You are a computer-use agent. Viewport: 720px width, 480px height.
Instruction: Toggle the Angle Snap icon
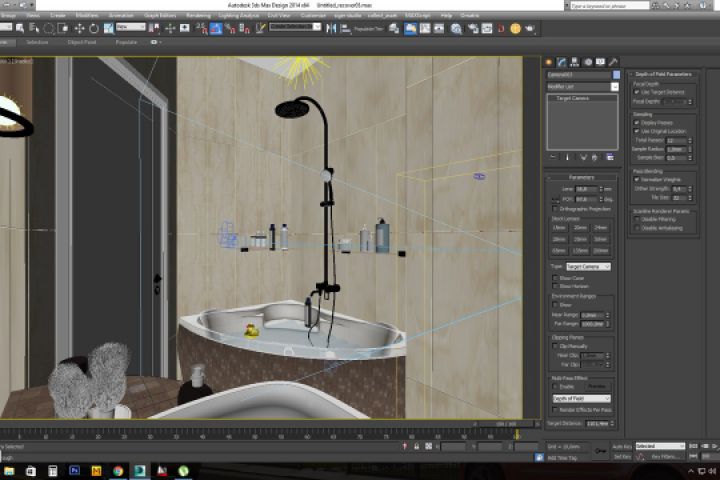(x=216, y=28)
